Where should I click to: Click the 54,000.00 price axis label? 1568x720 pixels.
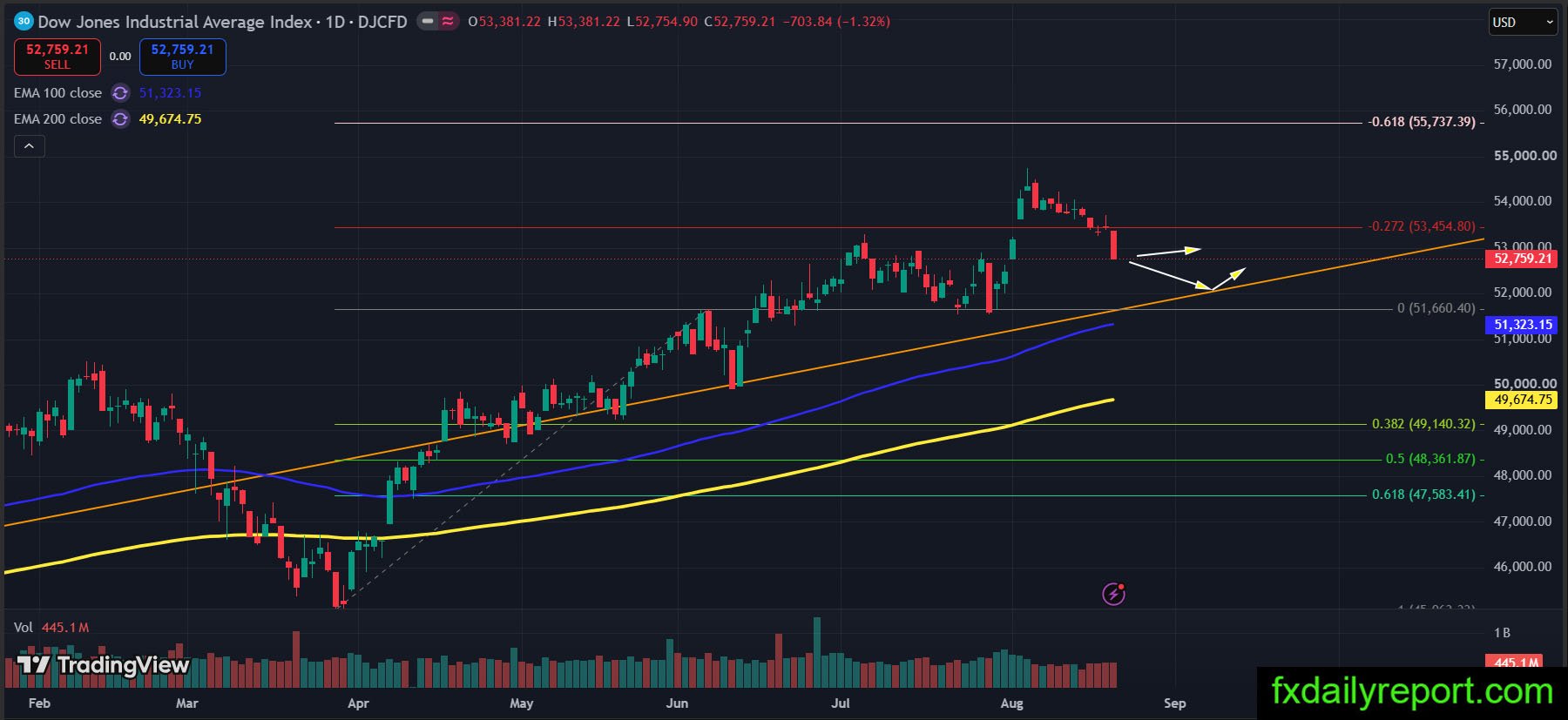(1523, 201)
